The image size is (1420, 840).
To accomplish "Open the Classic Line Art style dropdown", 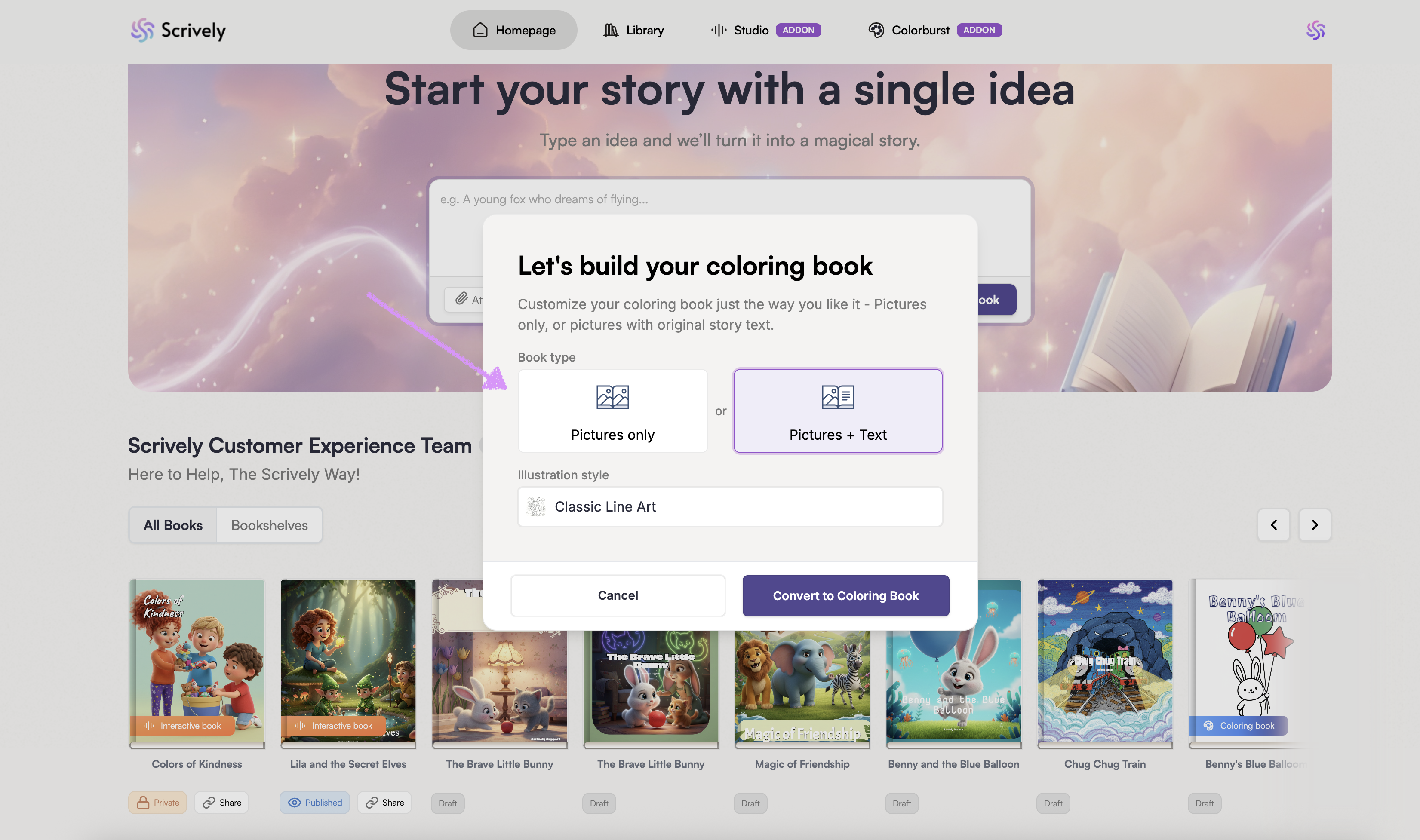I will 729,506.
